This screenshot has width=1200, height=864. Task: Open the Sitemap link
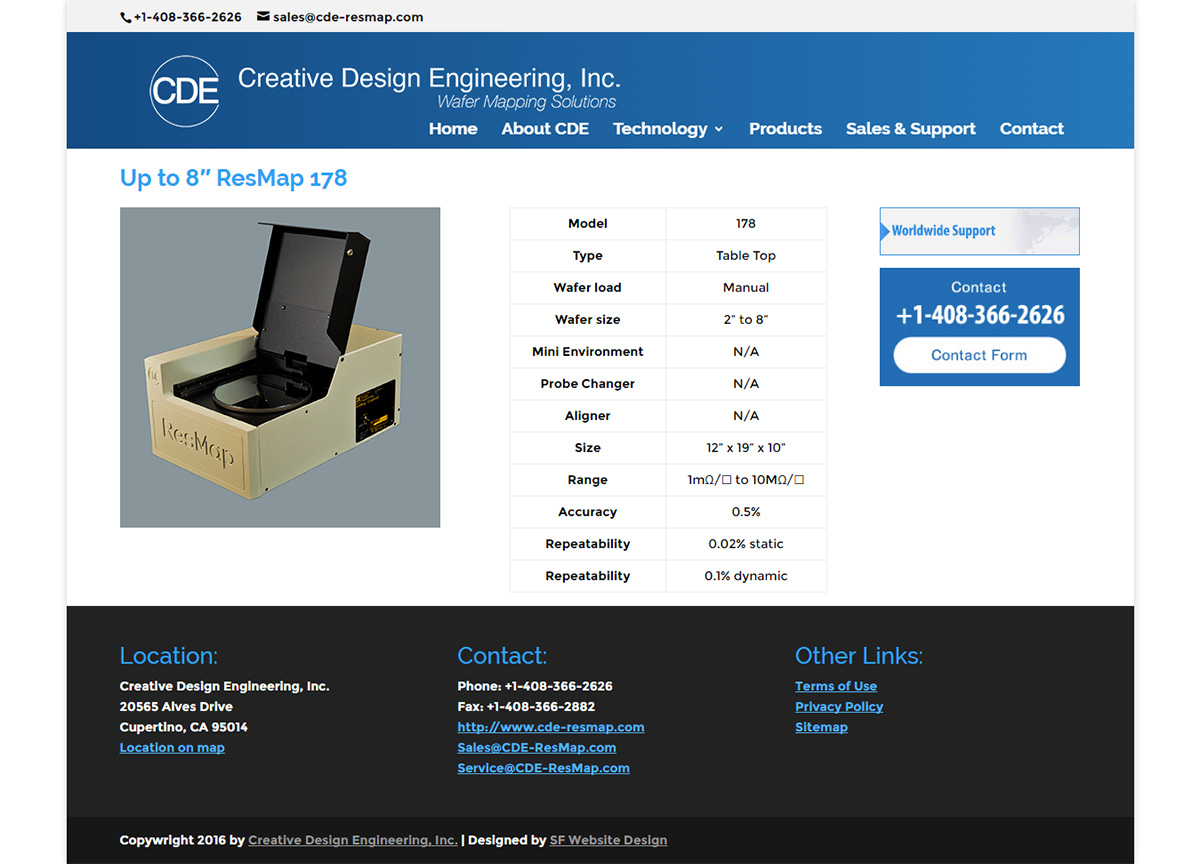821,727
